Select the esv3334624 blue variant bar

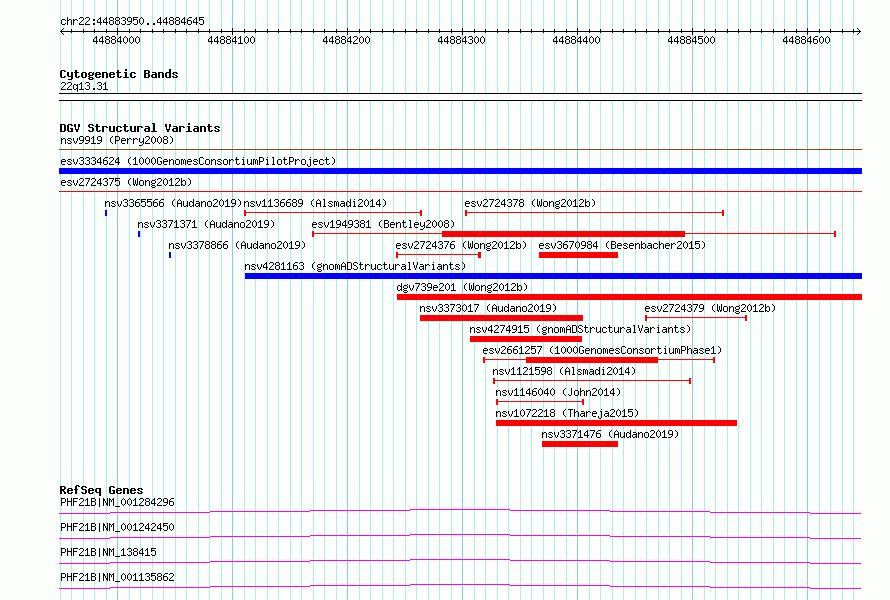click(x=460, y=171)
